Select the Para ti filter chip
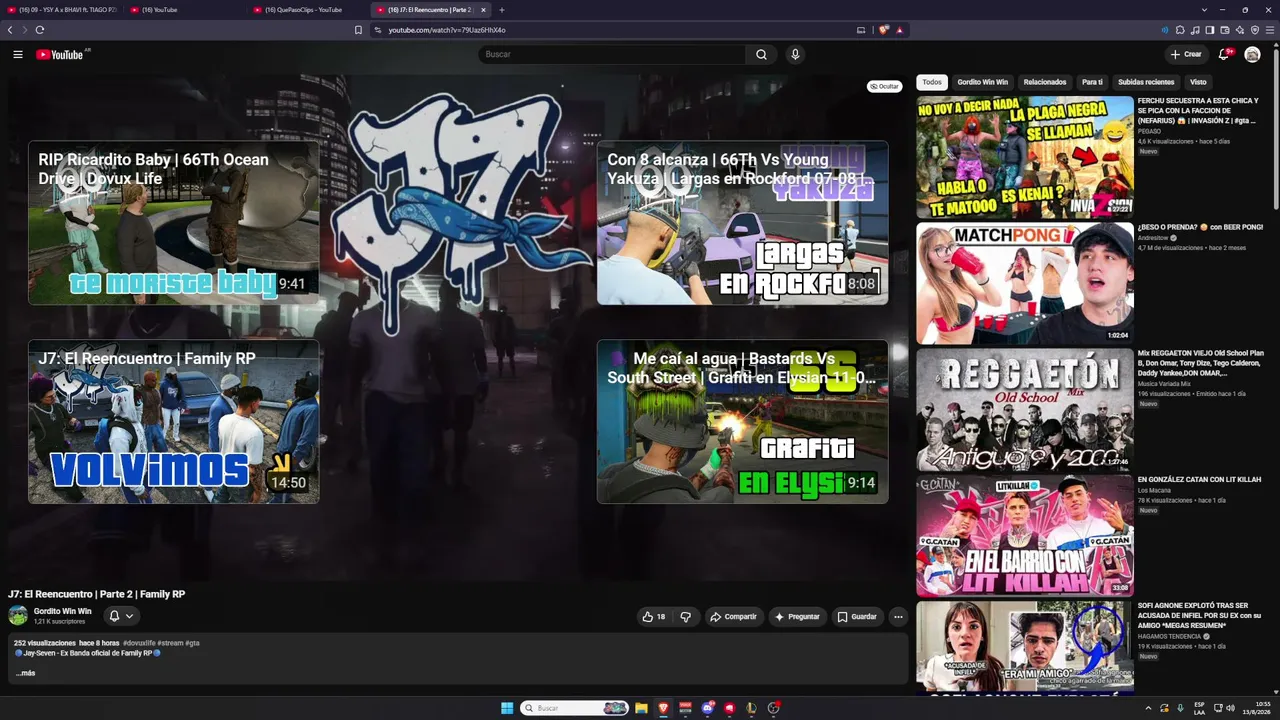Image resolution: width=1280 pixels, height=720 pixels. tap(1092, 82)
